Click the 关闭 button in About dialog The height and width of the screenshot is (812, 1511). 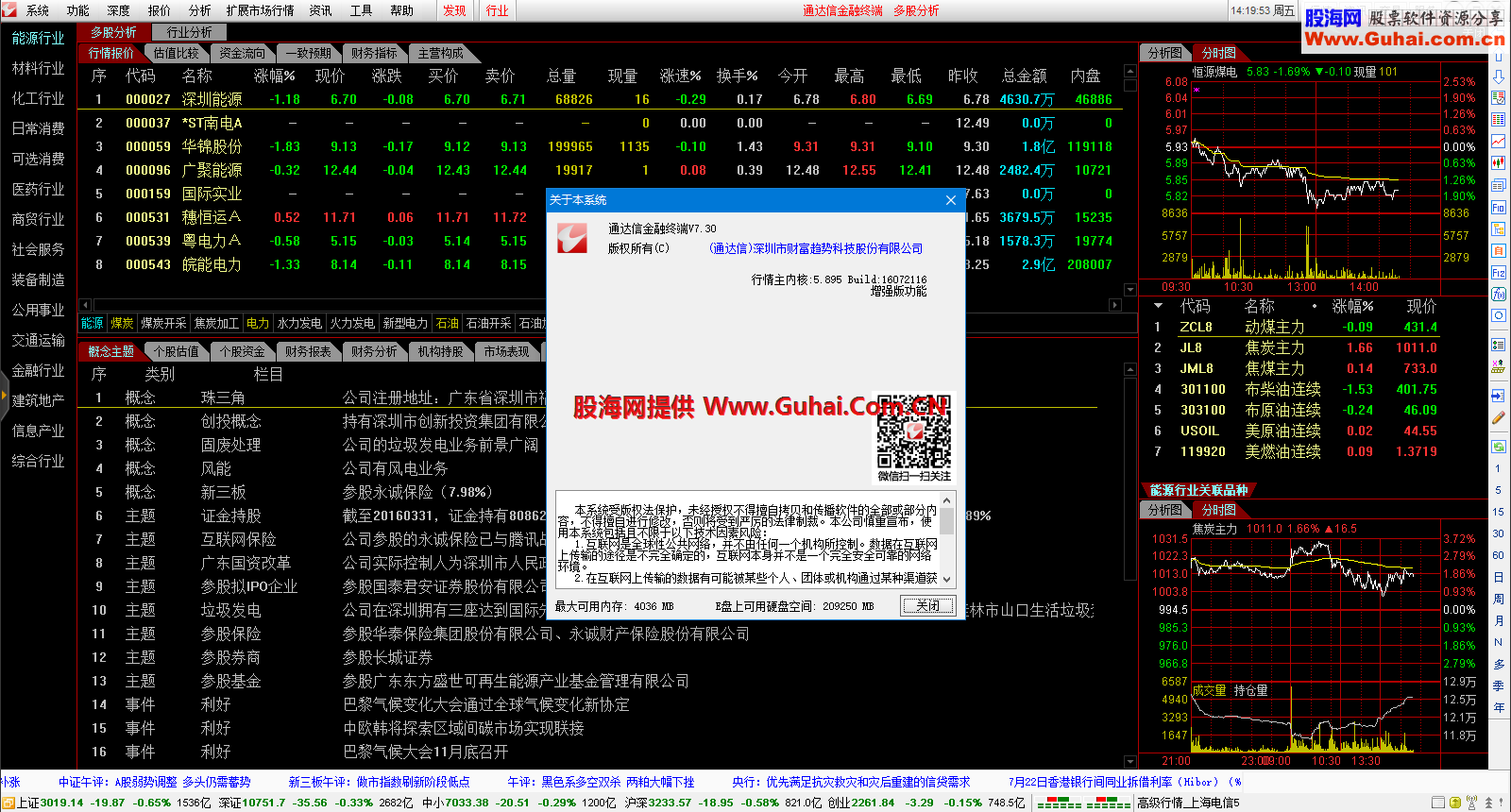pyautogui.click(x=927, y=605)
